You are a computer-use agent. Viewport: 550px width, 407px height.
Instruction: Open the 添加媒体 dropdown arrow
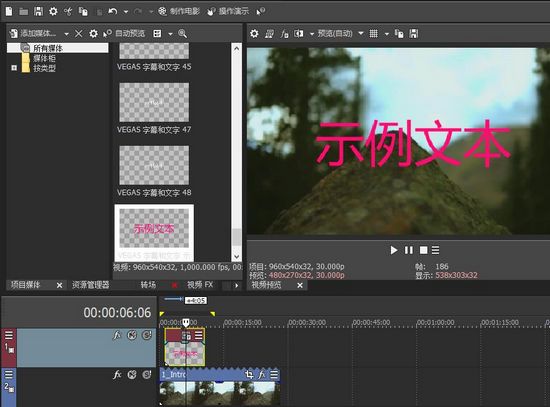tap(66, 34)
